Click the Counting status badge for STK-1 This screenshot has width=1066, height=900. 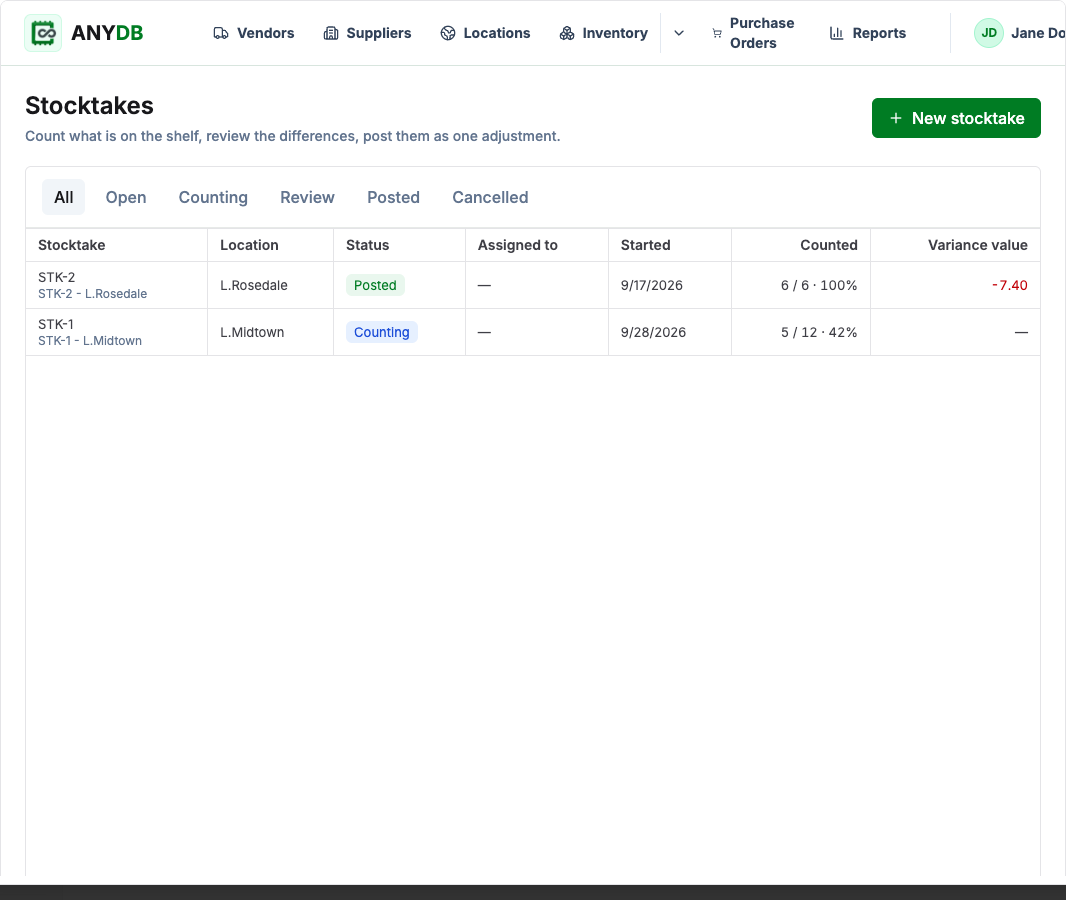click(x=381, y=332)
